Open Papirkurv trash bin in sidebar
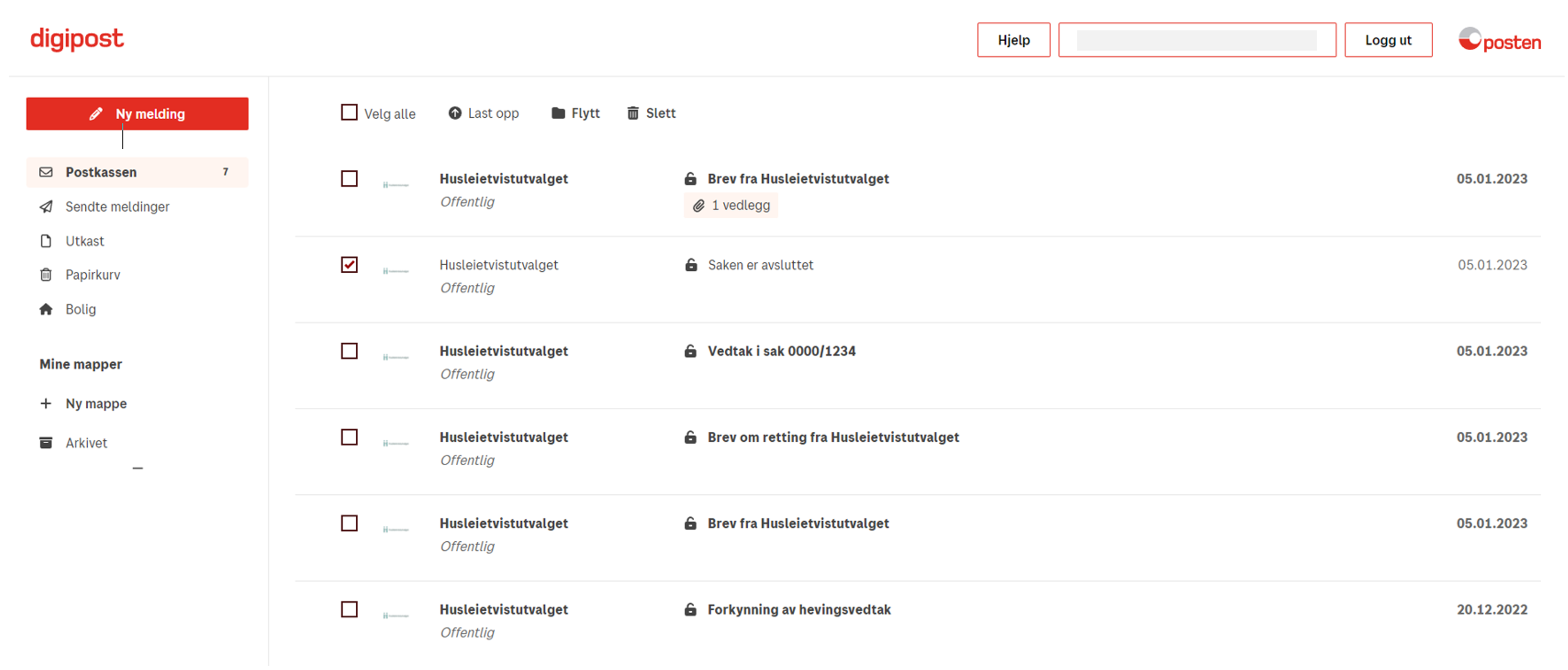 93,275
